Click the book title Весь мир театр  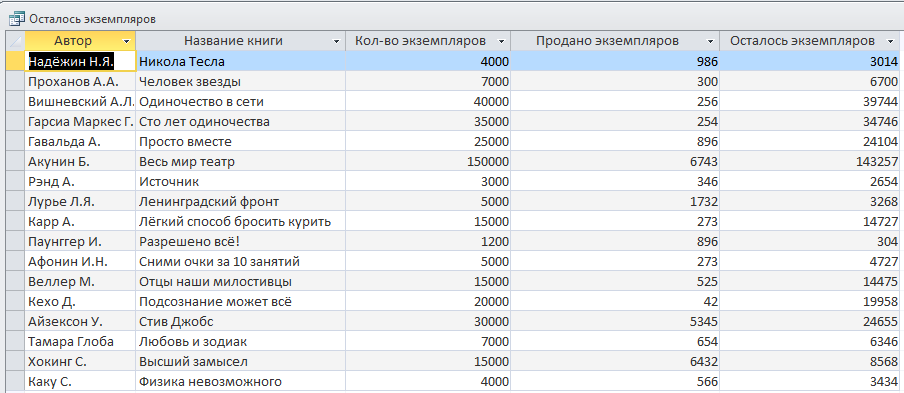[187, 162]
